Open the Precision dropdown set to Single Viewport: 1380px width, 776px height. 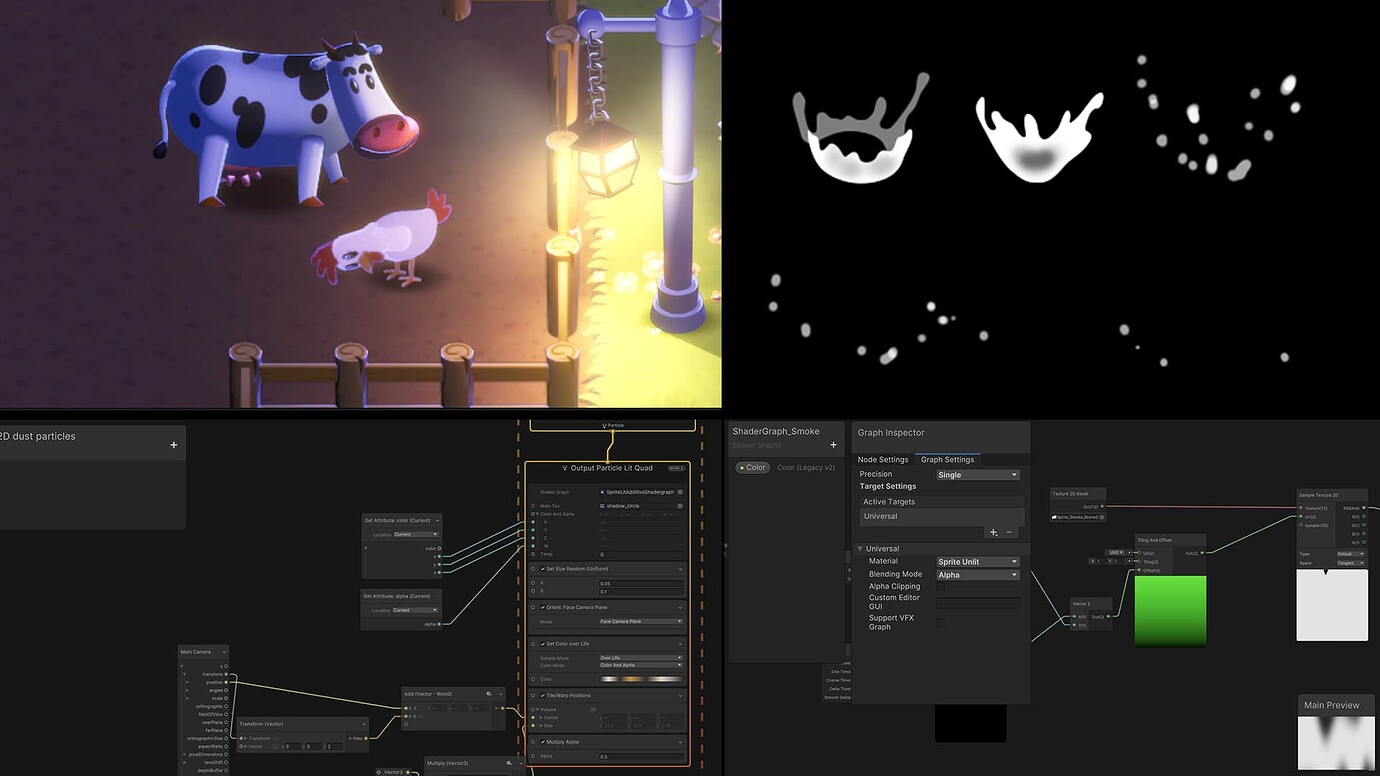tap(978, 475)
